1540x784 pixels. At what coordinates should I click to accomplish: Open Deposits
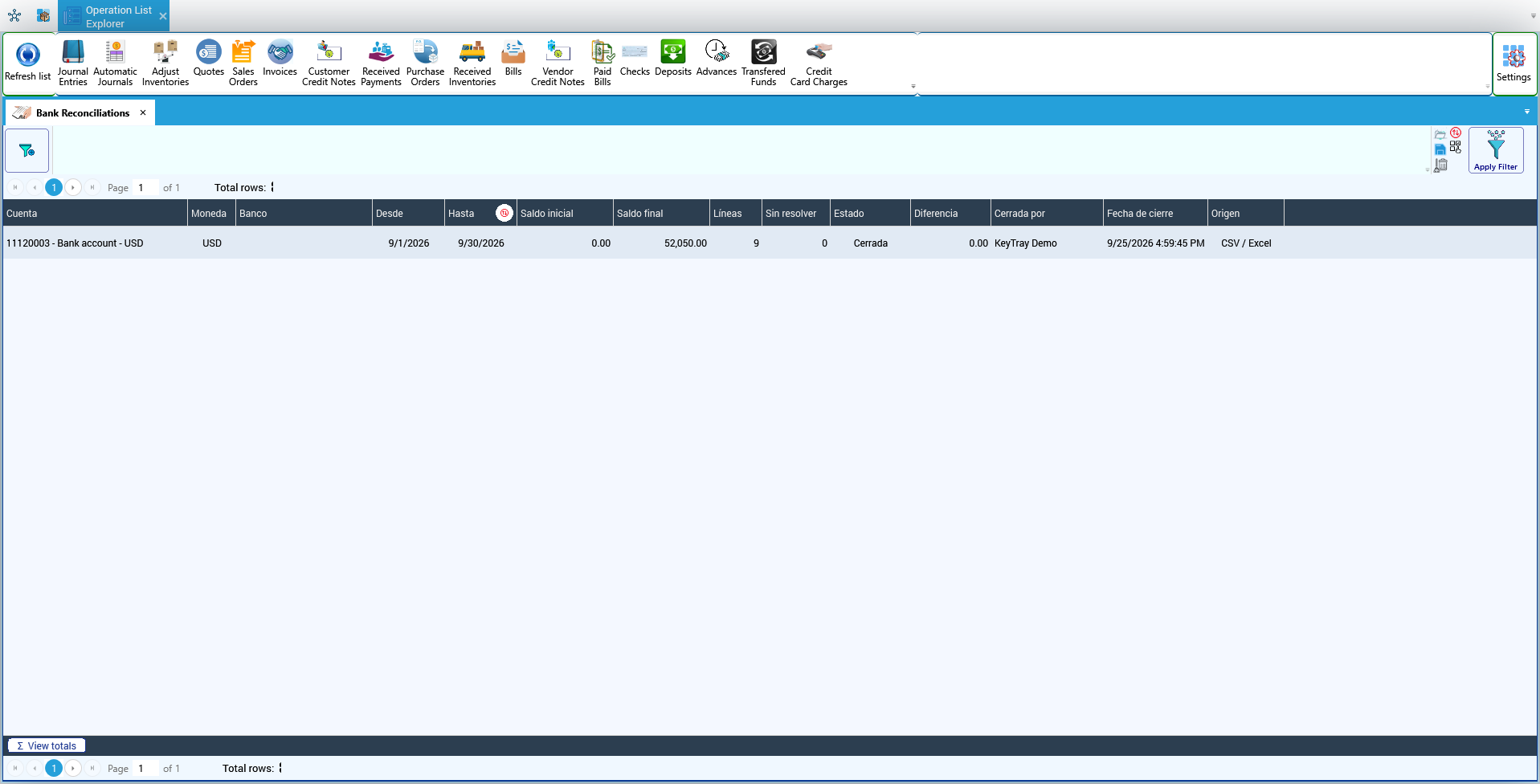(x=673, y=58)
